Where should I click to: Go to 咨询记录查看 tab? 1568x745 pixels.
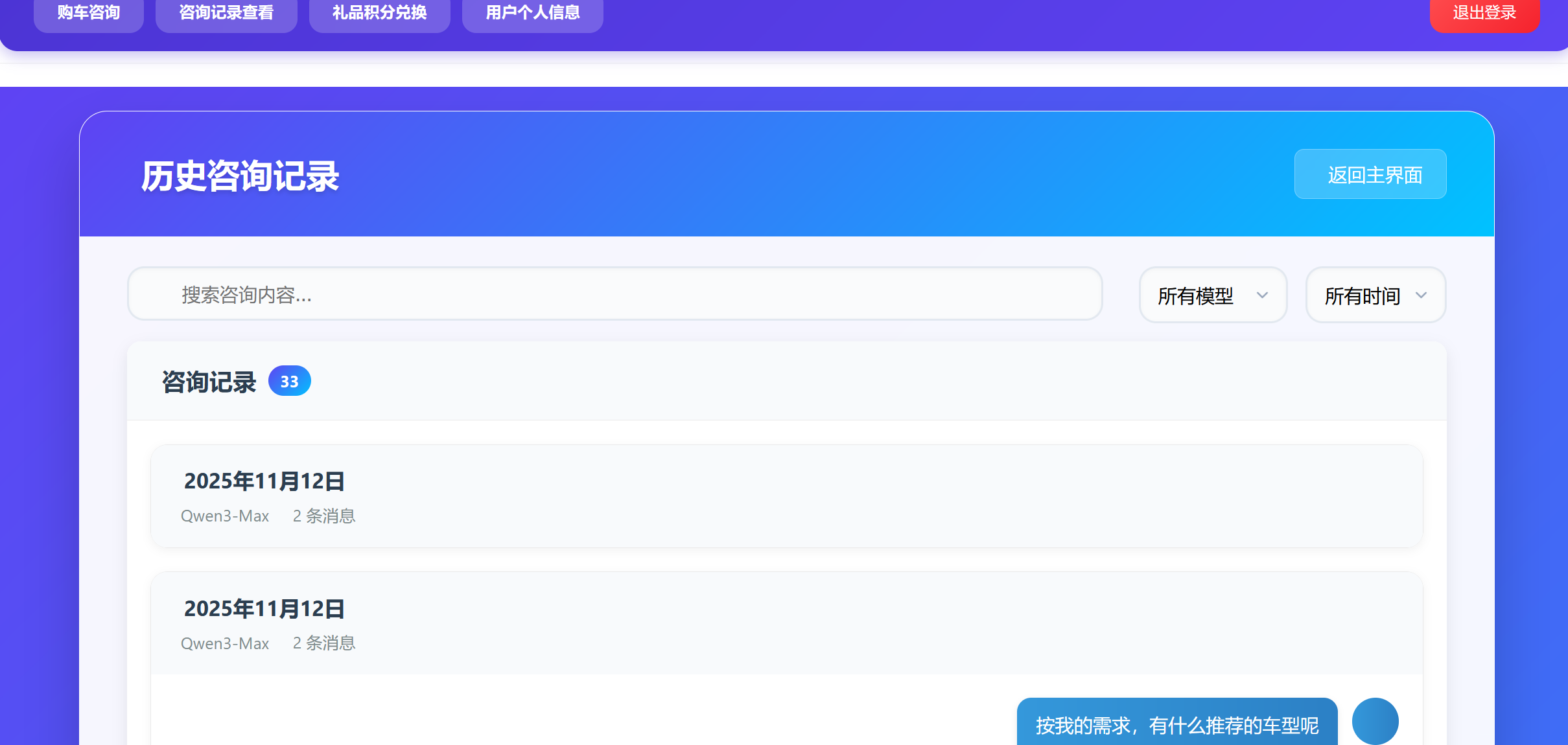pos(226,13)
